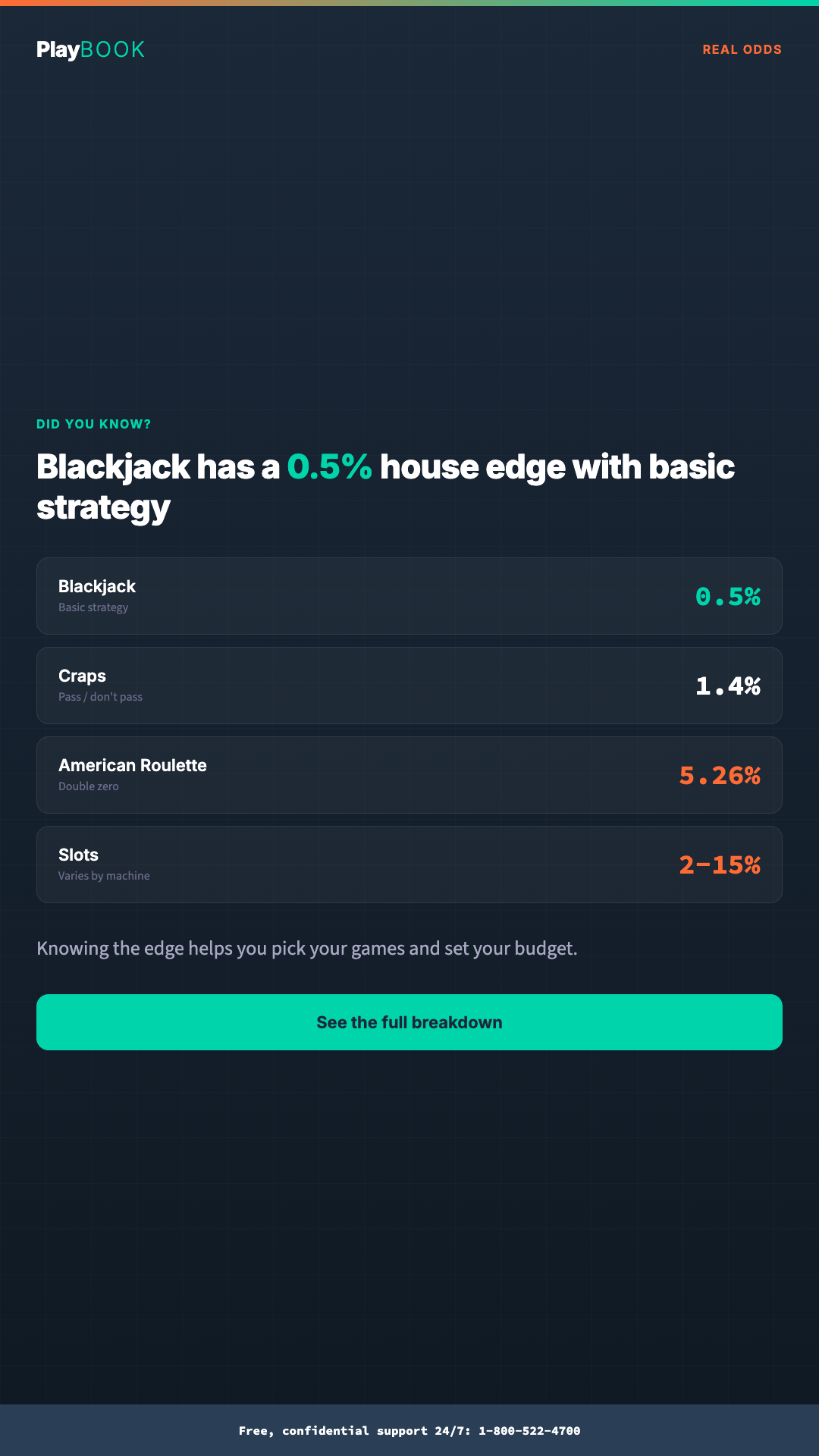The height and width of the screenshot is (1456, 819).
Task: Click the budget advice sentence below the cards
Action: click(x=307, y=948)
